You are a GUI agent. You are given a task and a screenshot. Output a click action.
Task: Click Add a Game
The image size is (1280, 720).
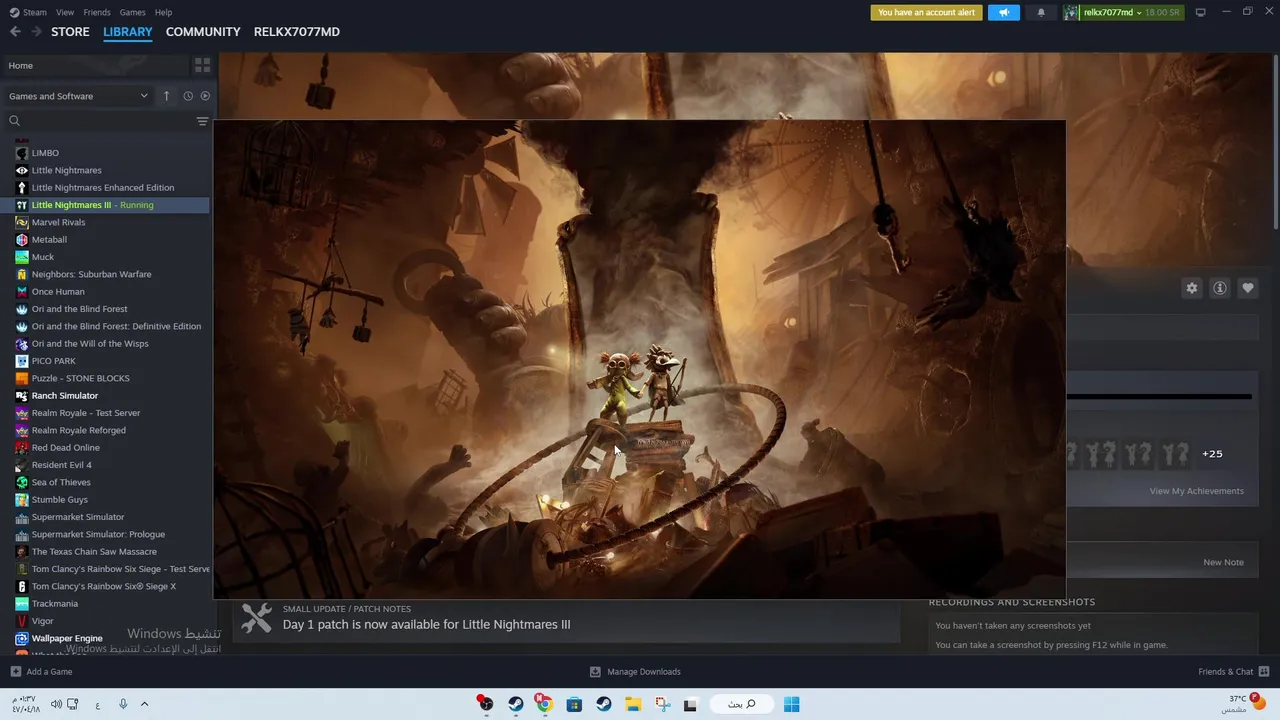point(41,672)
